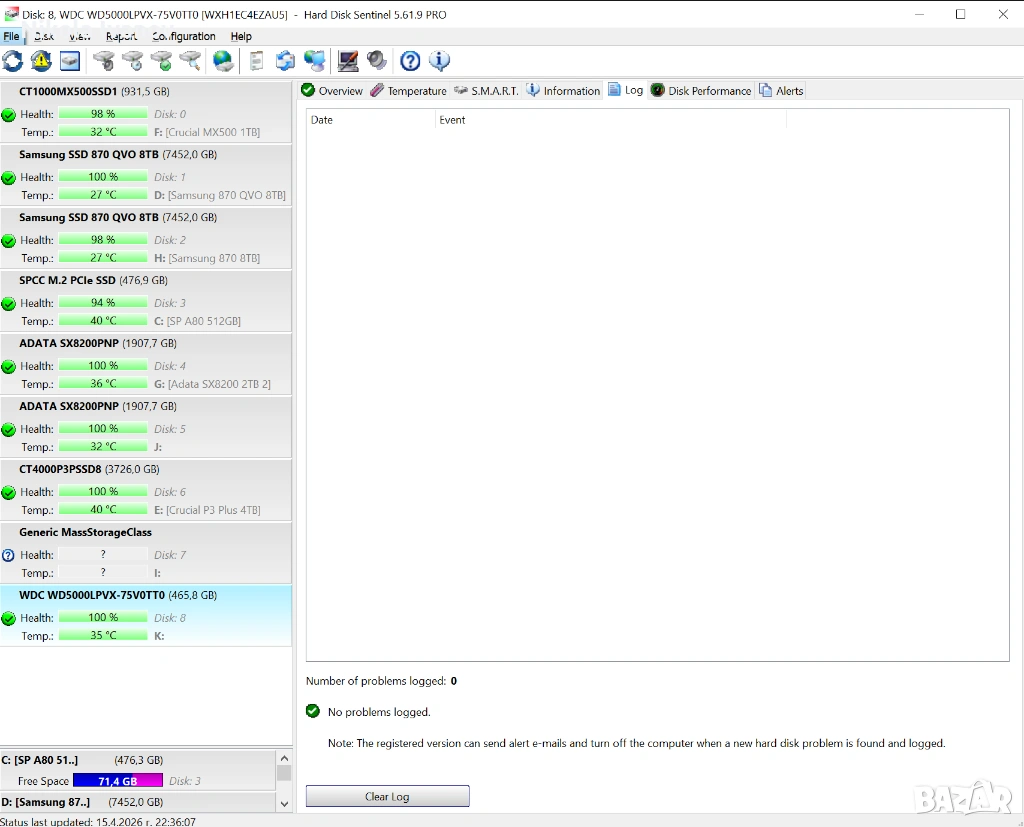The height and width of the screenshot is (827, 1024).
Task: Select the Generic MassStorageClass disk entry
Action: point(146,553)
